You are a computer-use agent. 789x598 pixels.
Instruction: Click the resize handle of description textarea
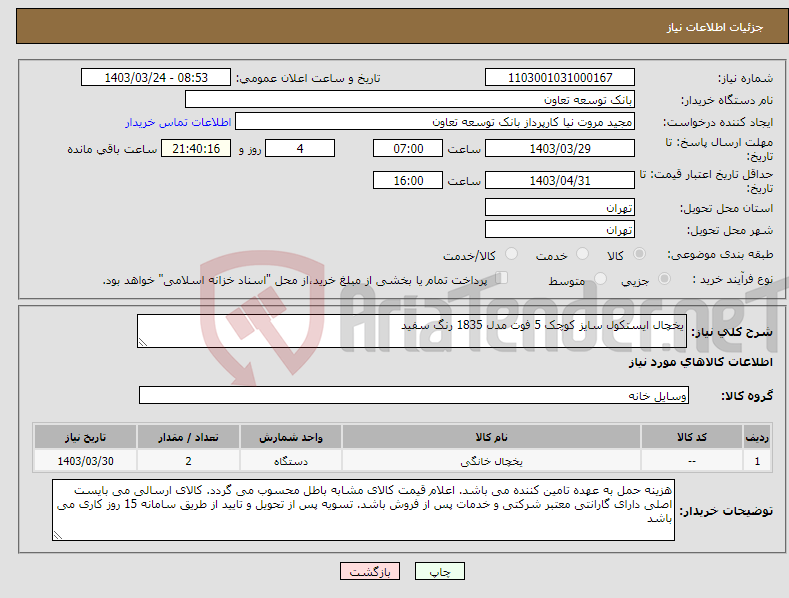tap(143, 342)
